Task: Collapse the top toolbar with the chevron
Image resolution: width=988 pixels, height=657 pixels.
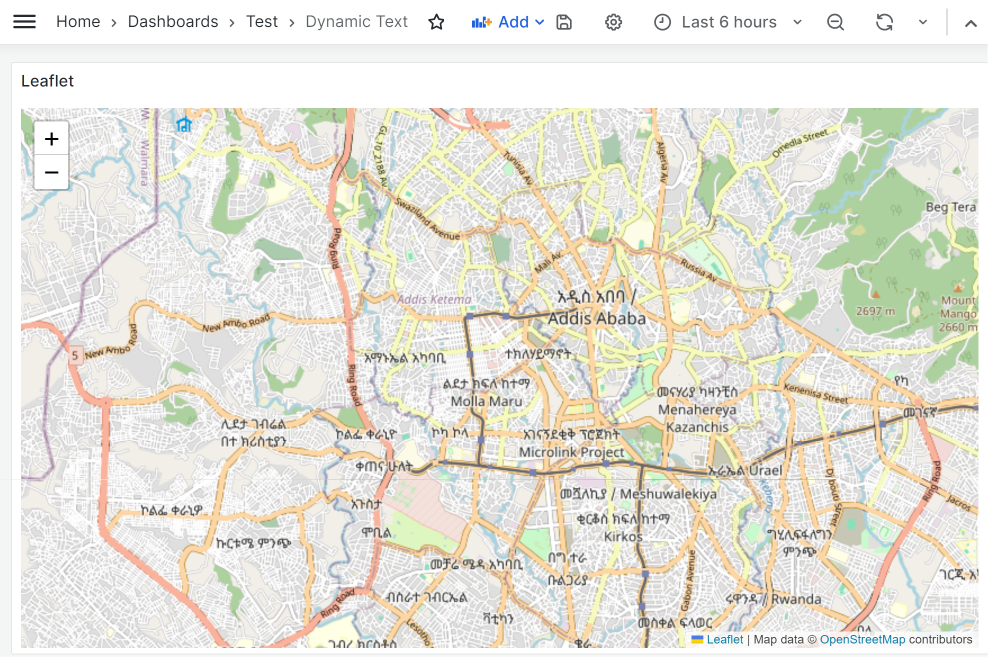Action: [969, 21]
